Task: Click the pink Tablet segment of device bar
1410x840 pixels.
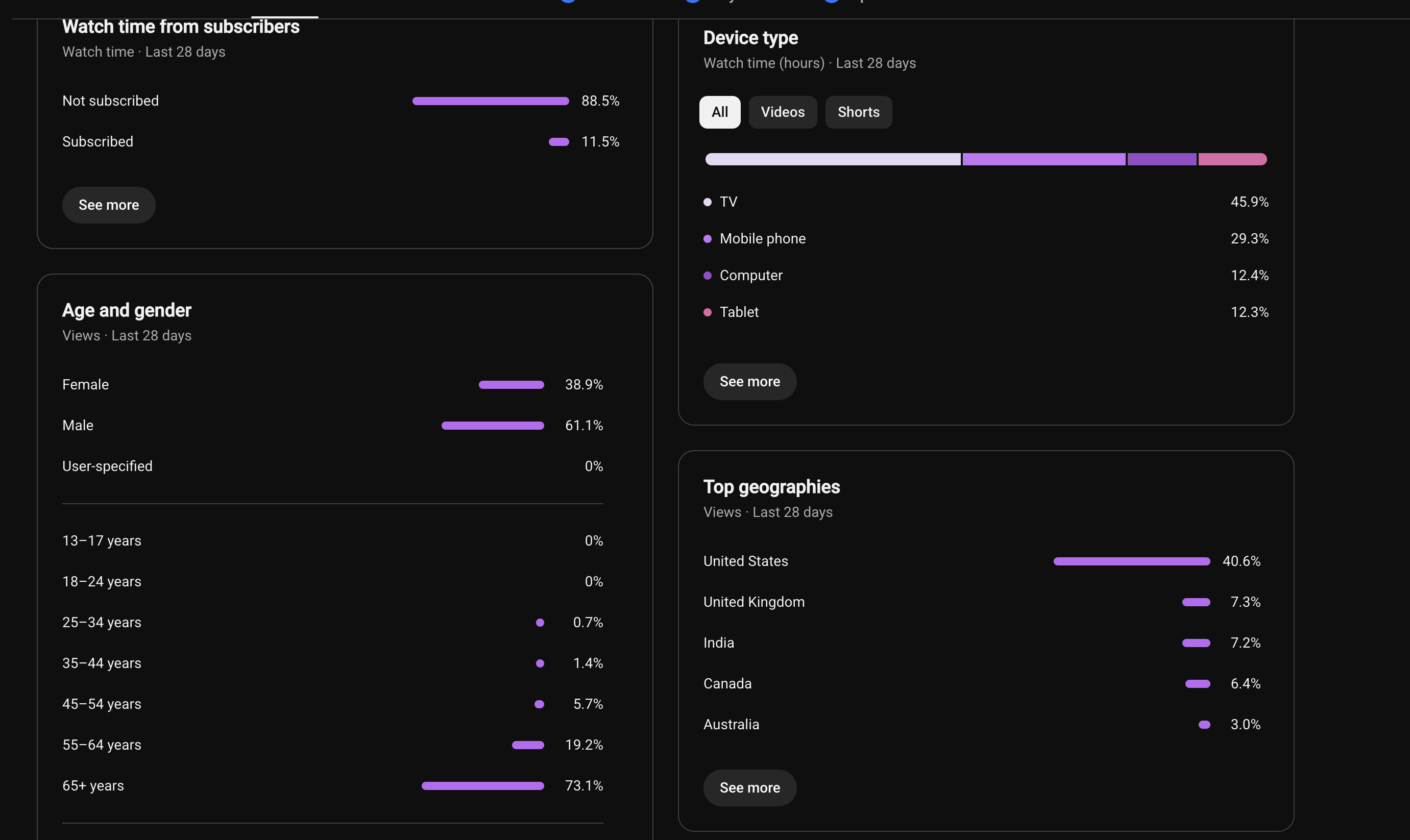Action: (x=1232, y=159)
